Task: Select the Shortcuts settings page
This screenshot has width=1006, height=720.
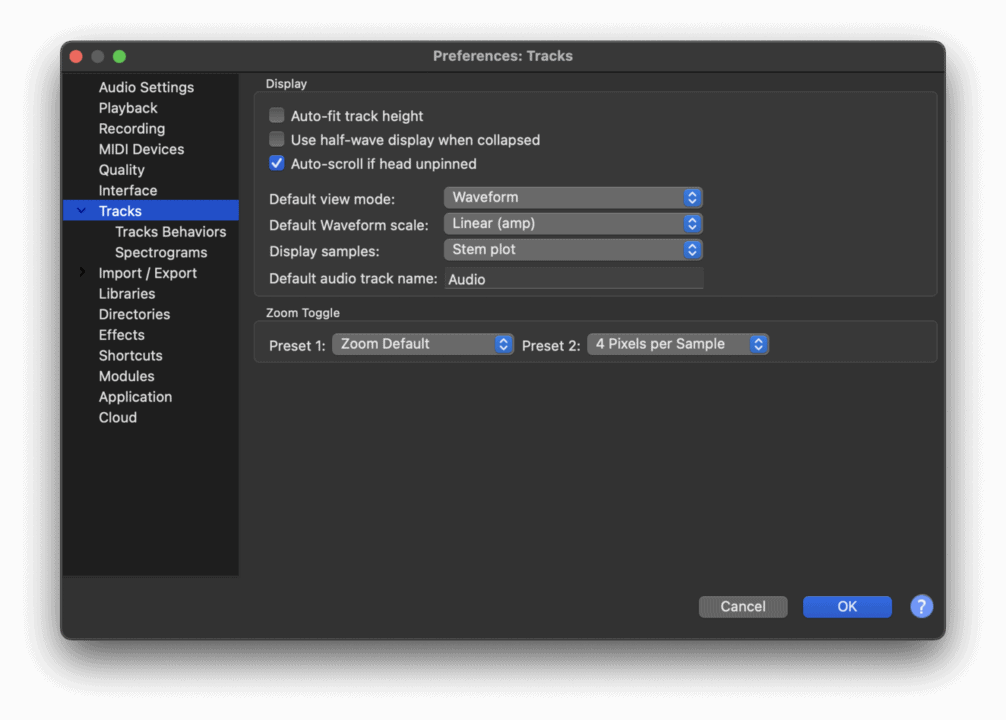Action: tap(131, 355)
